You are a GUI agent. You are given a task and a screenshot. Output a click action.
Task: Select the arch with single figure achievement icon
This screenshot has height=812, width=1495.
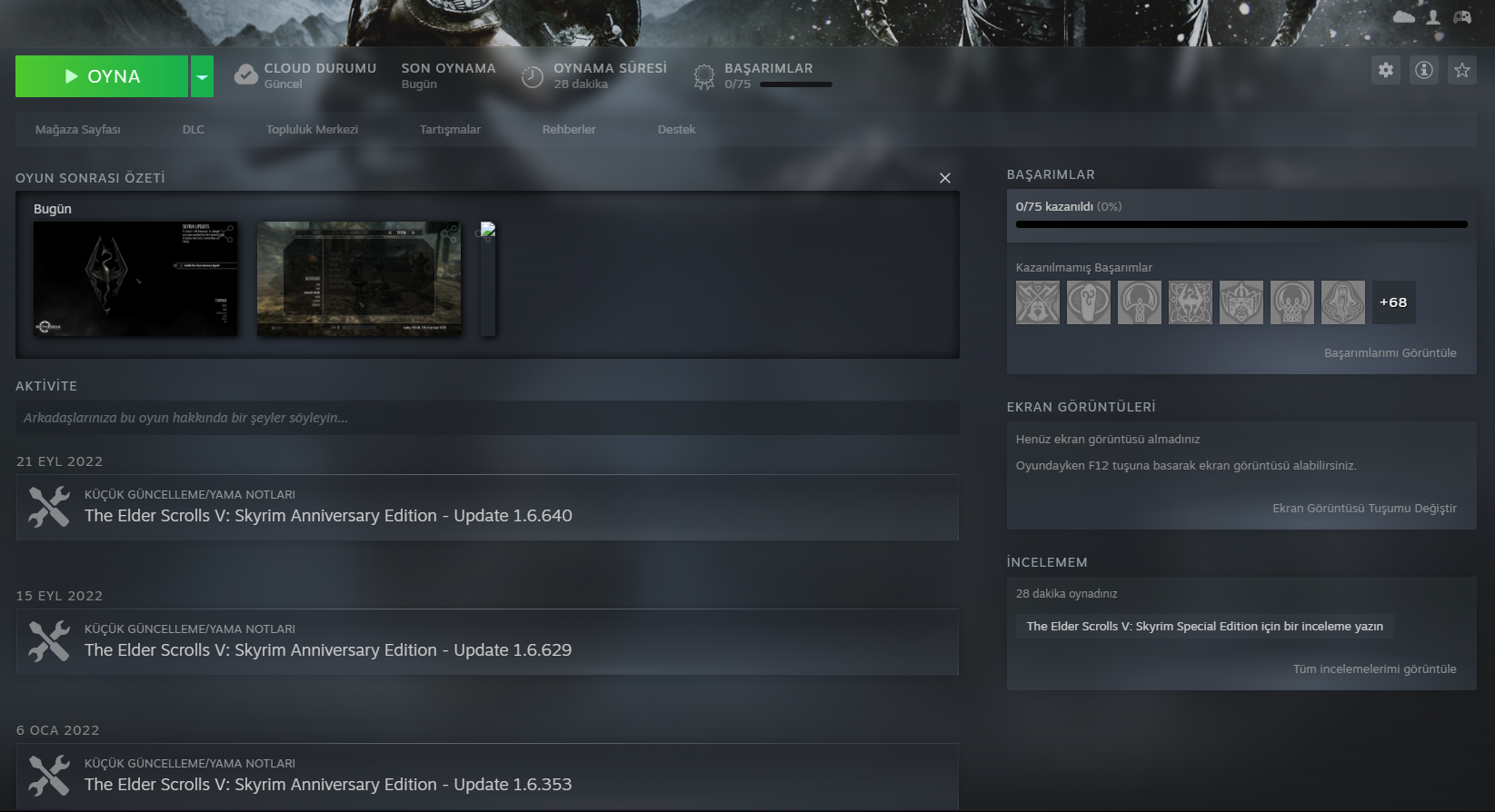[x=1140, y=302]
